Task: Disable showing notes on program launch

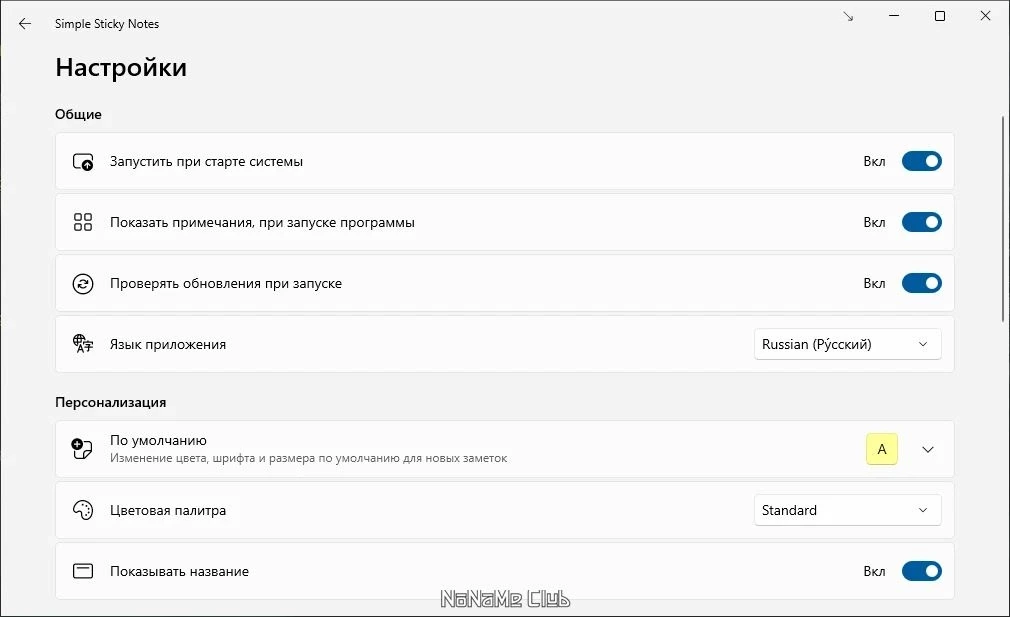Action: pos(921,222)
